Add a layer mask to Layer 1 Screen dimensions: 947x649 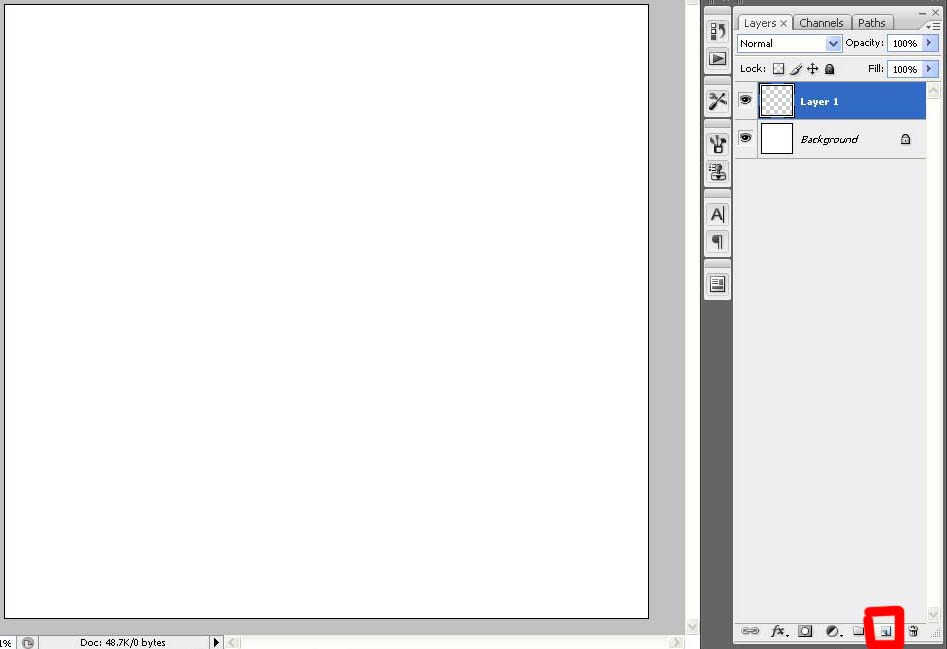[805, 631]
